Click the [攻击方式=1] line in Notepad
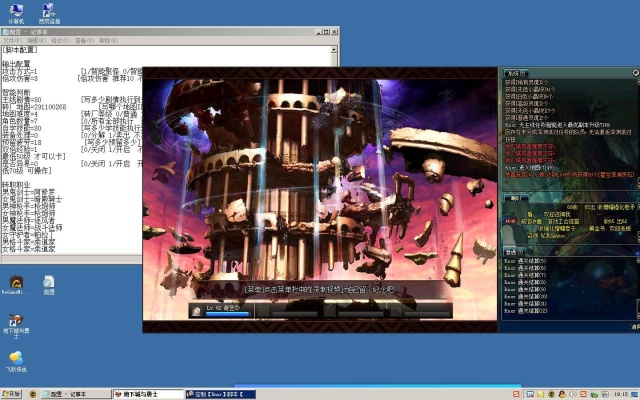 pyautogui.click(x=20, y=71)
